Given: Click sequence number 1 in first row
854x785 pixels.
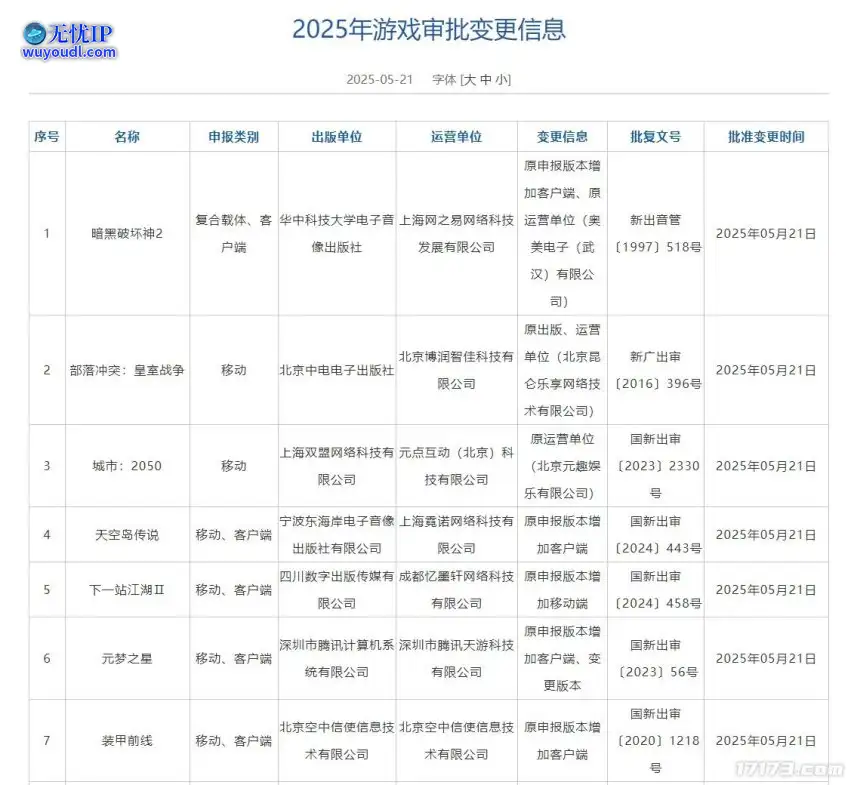Looking at the screenshot, I should click(47, 234).
